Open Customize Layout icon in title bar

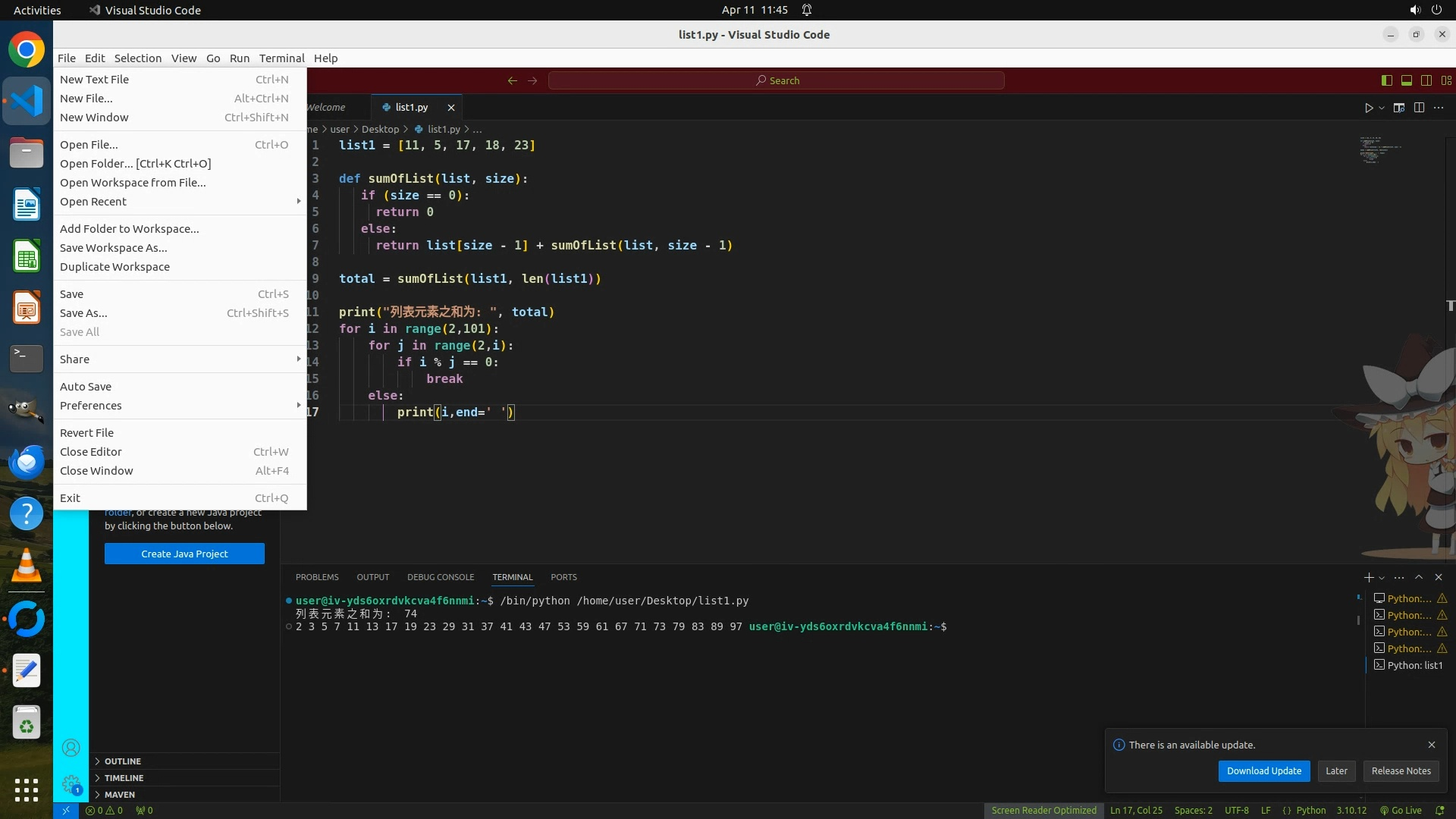[x=1446, y=80]
